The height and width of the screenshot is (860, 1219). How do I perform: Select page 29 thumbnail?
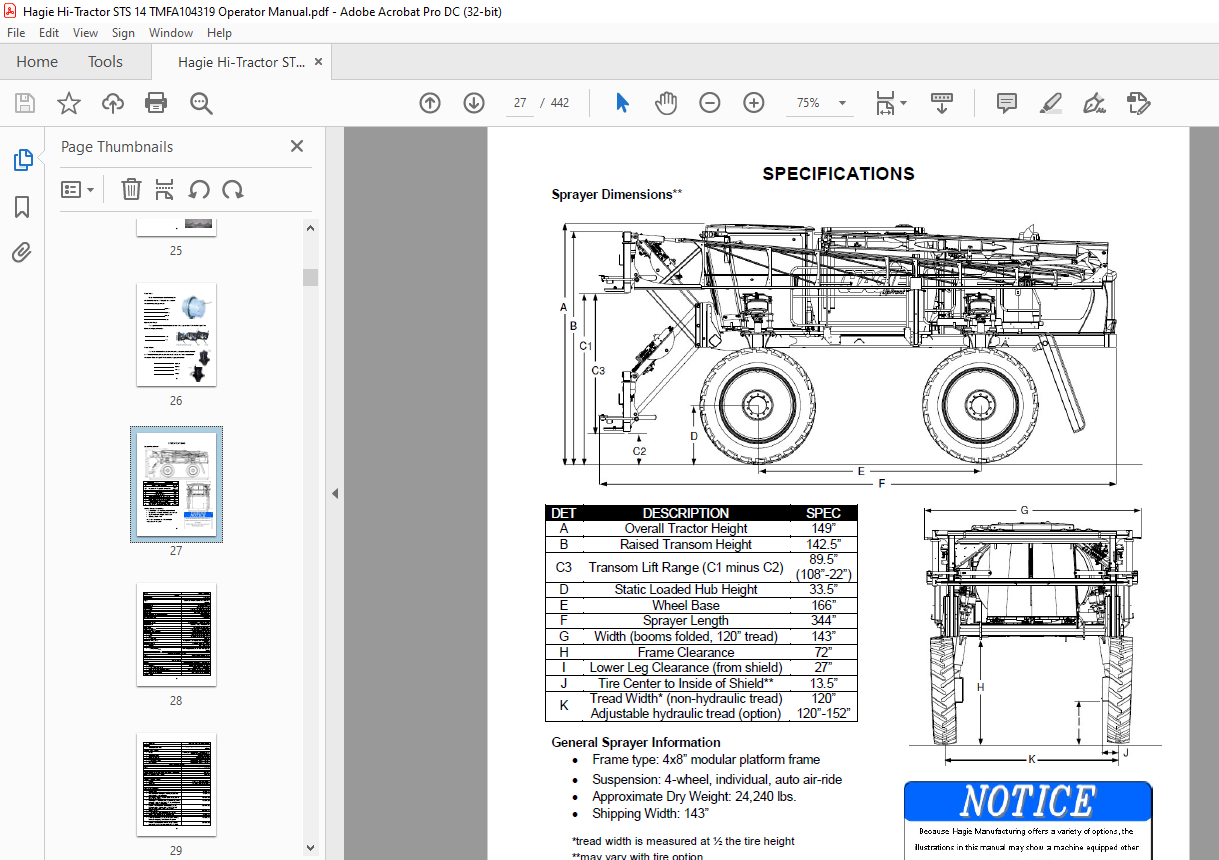pyautogui.click(x=176, y=785)
